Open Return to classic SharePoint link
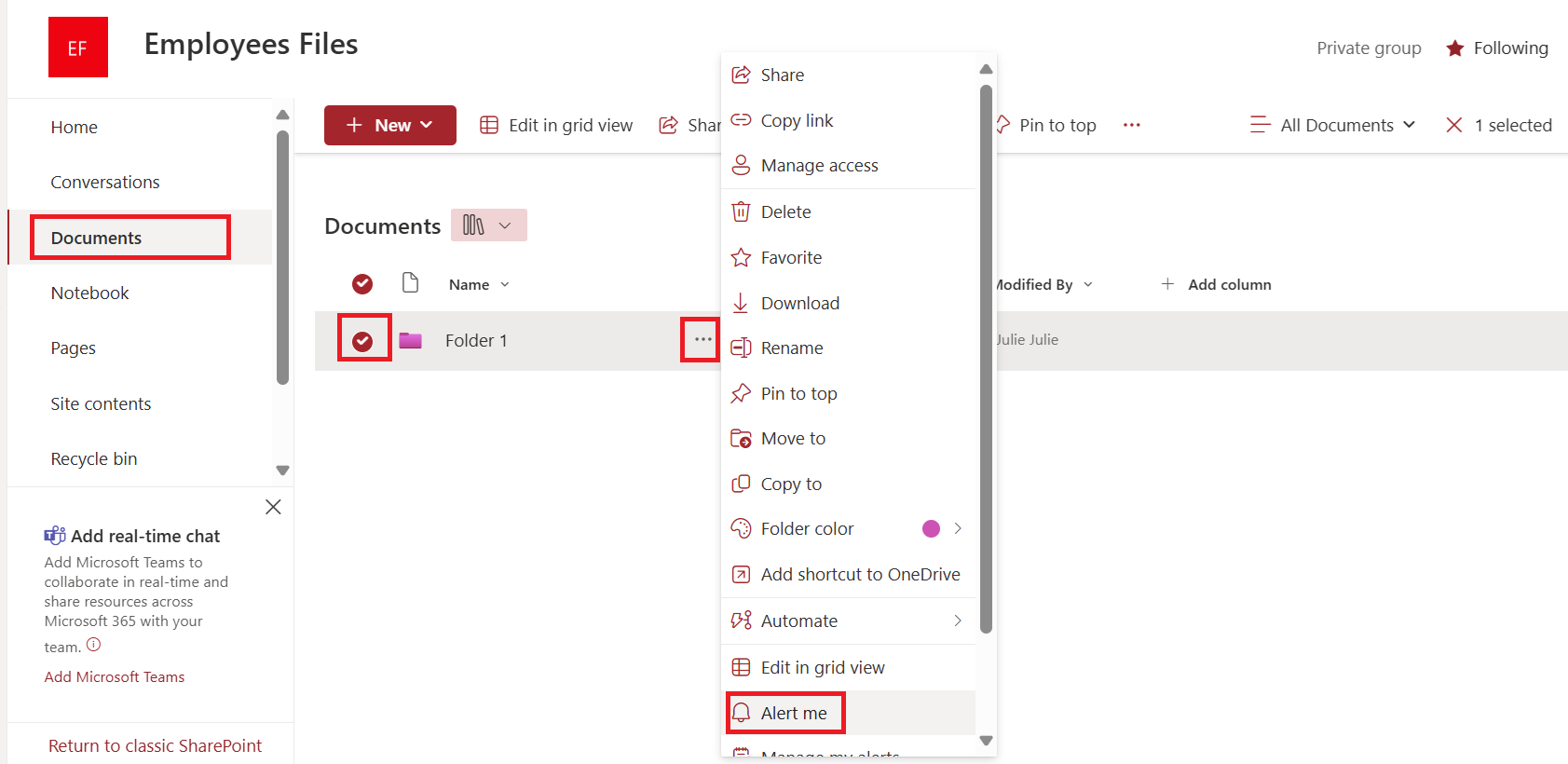1568x764 pixels. [155, 745]
